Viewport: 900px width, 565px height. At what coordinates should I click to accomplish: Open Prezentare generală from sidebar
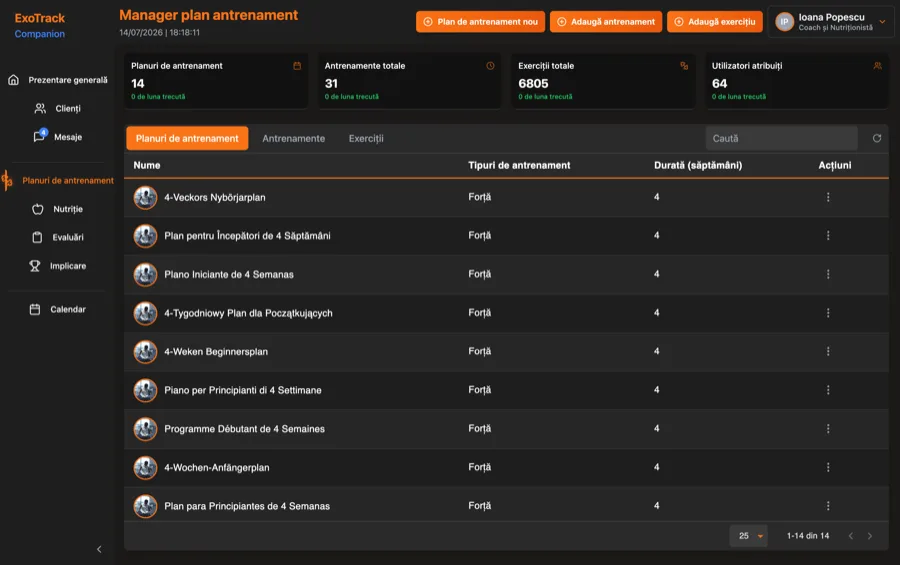[x=57, y=80]
